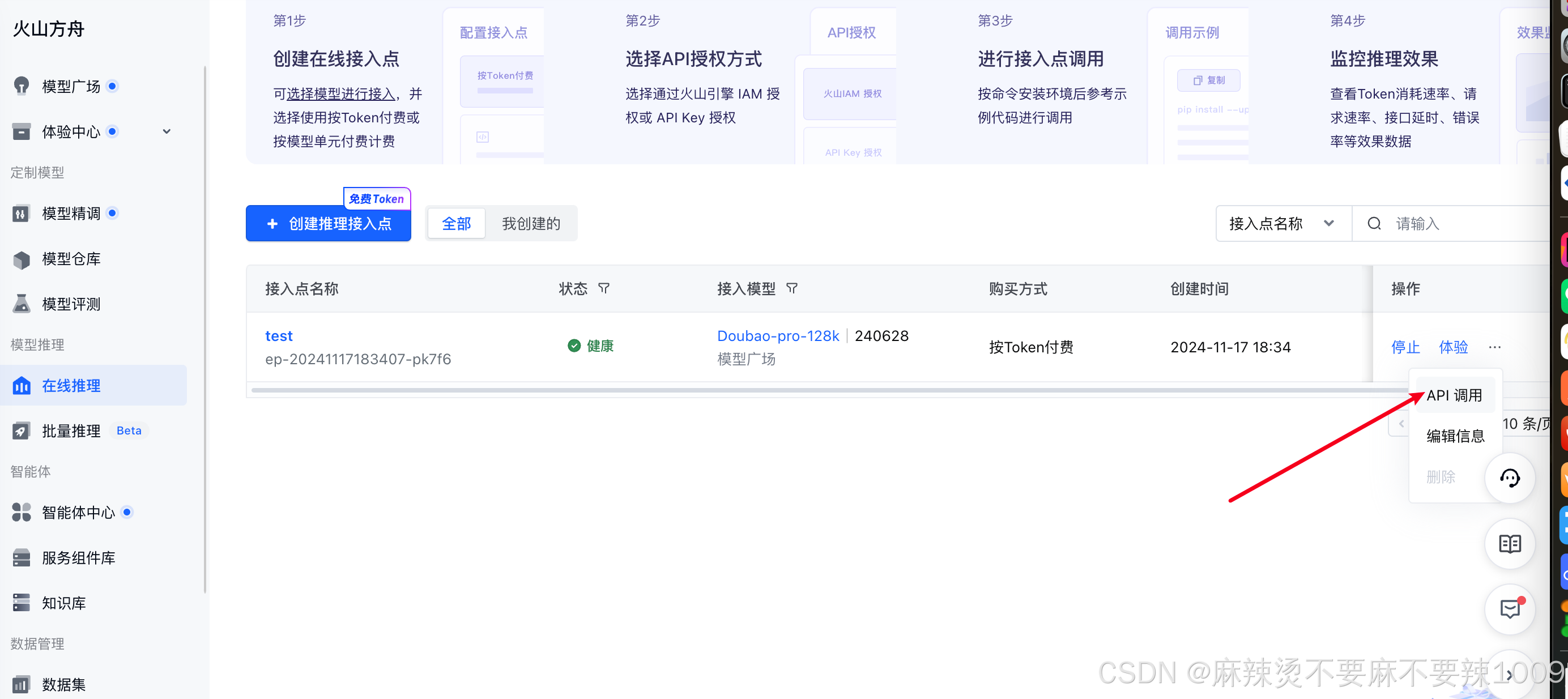This screenshot has height=699, width=1568.
Task: Open the feedback message floating icon
Action: pos(1509,608)
